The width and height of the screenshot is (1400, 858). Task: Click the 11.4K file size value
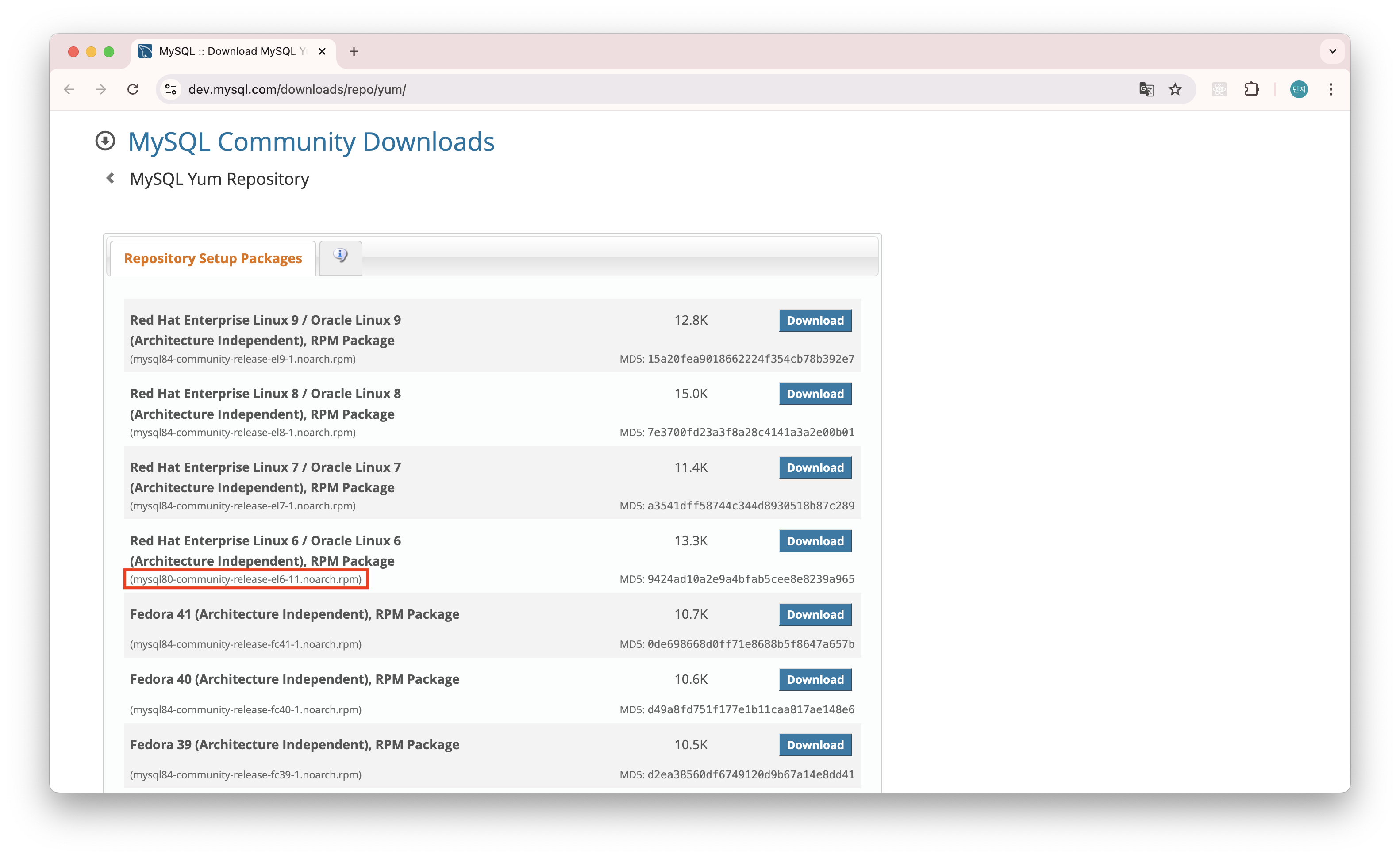point(691,467)
